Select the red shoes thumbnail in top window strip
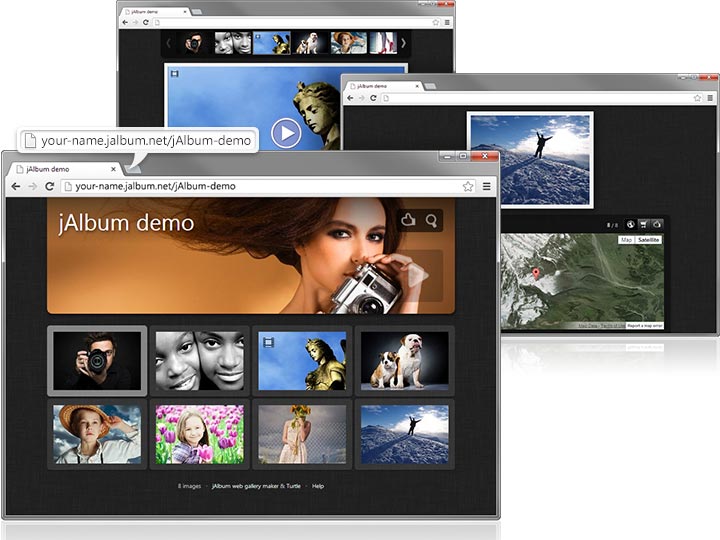 coord(383,43)
